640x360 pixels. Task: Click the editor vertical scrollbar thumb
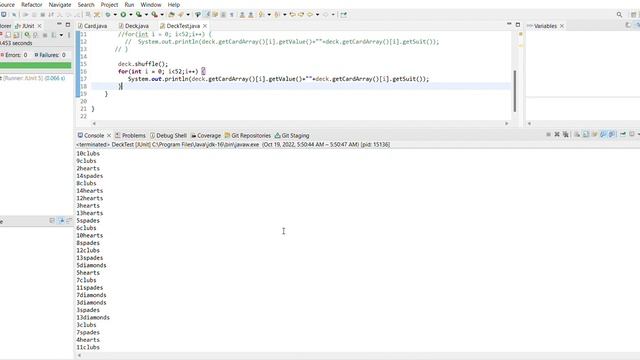515,91
